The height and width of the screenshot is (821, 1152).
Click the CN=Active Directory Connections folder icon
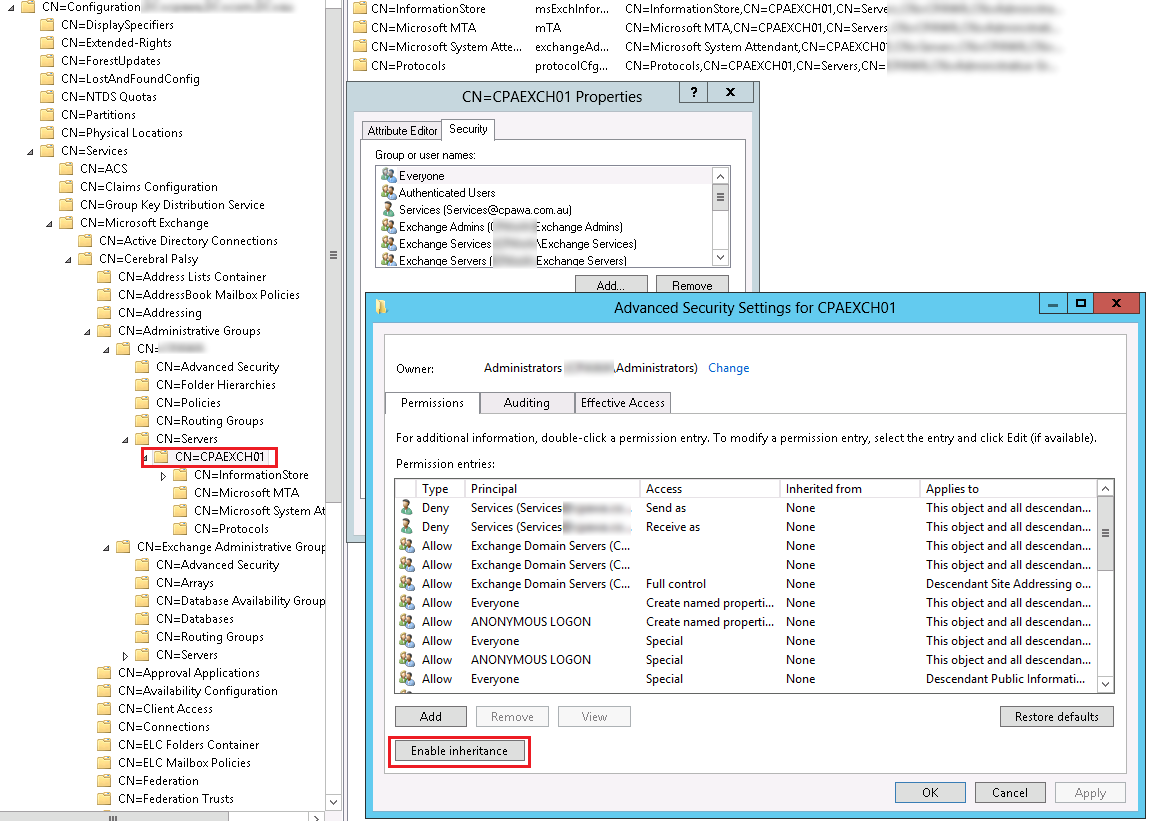point(85,240)
